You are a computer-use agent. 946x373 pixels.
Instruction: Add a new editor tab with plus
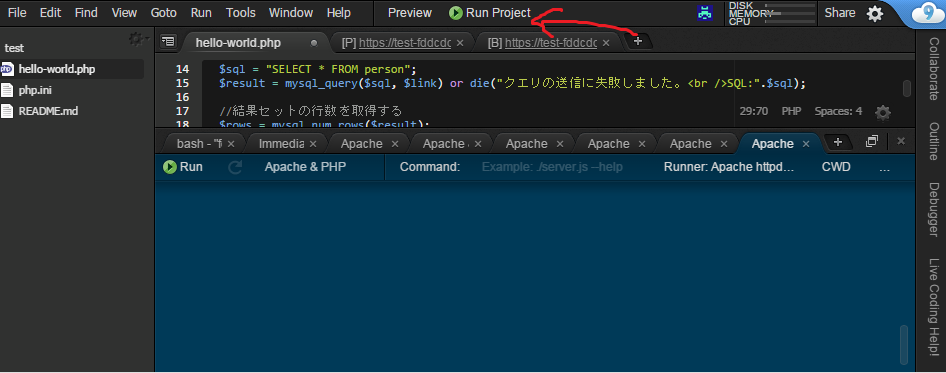tap(638, 42)
